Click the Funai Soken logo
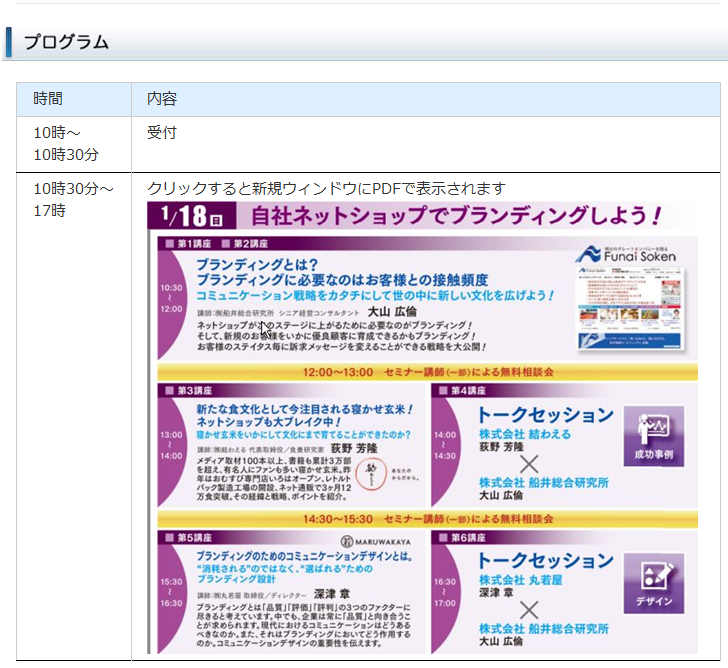This screenshot has width=728, height=668. 626,254
